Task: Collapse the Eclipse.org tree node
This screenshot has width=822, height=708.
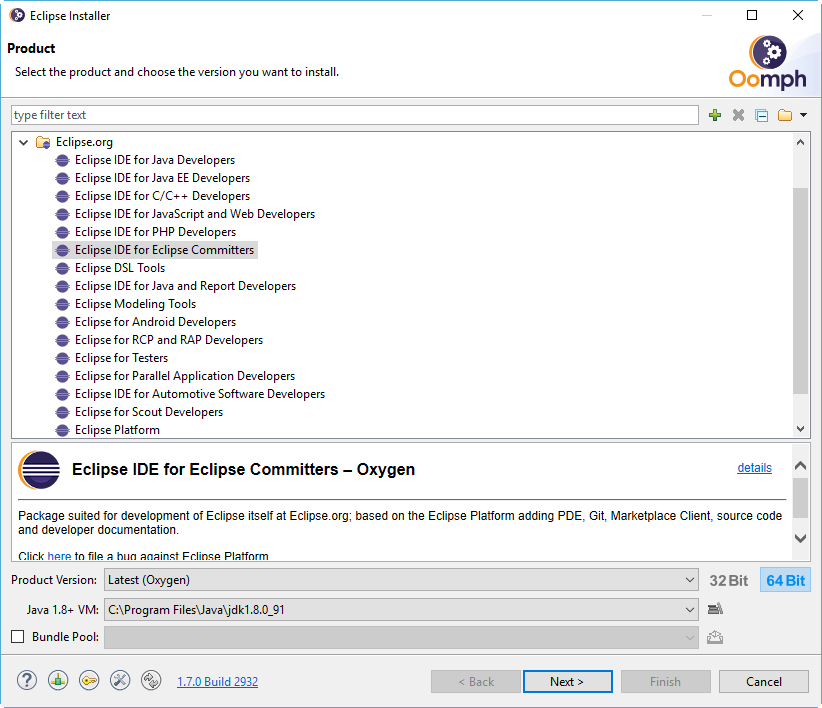Action: [23, 142]
